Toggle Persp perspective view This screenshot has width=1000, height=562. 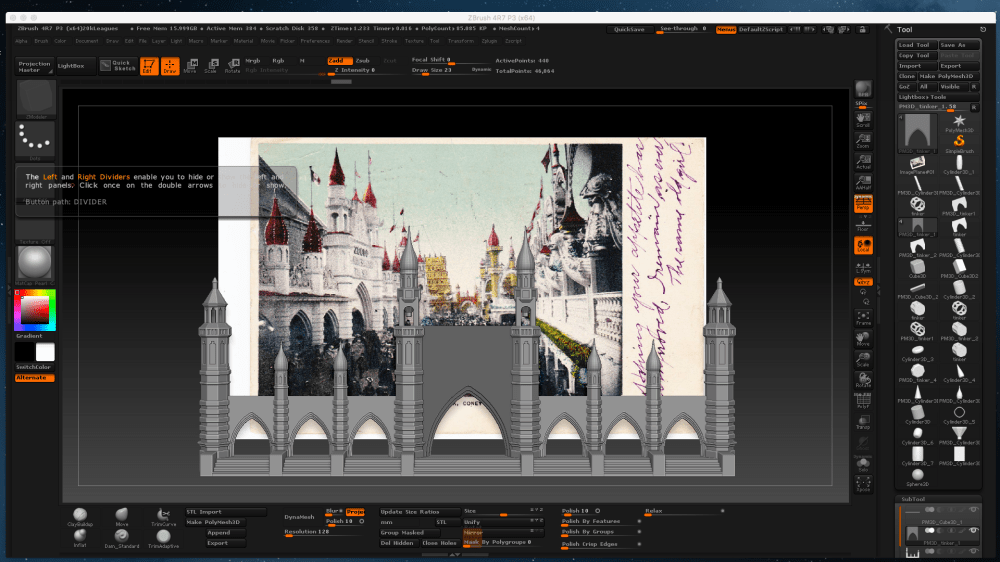(863, 203)
